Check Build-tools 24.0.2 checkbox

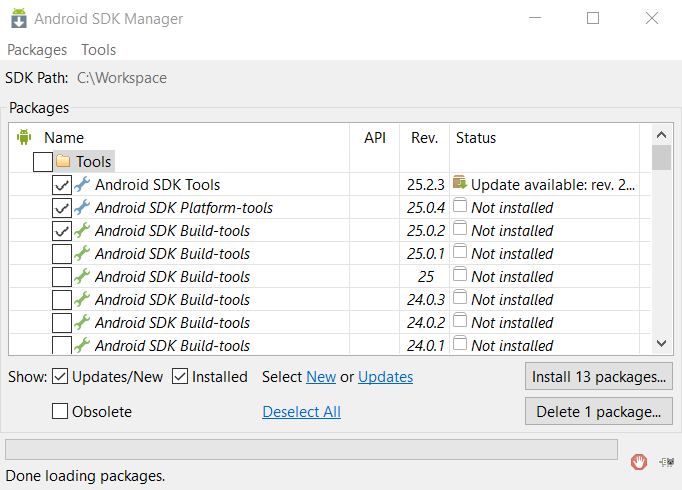(62, 323)
